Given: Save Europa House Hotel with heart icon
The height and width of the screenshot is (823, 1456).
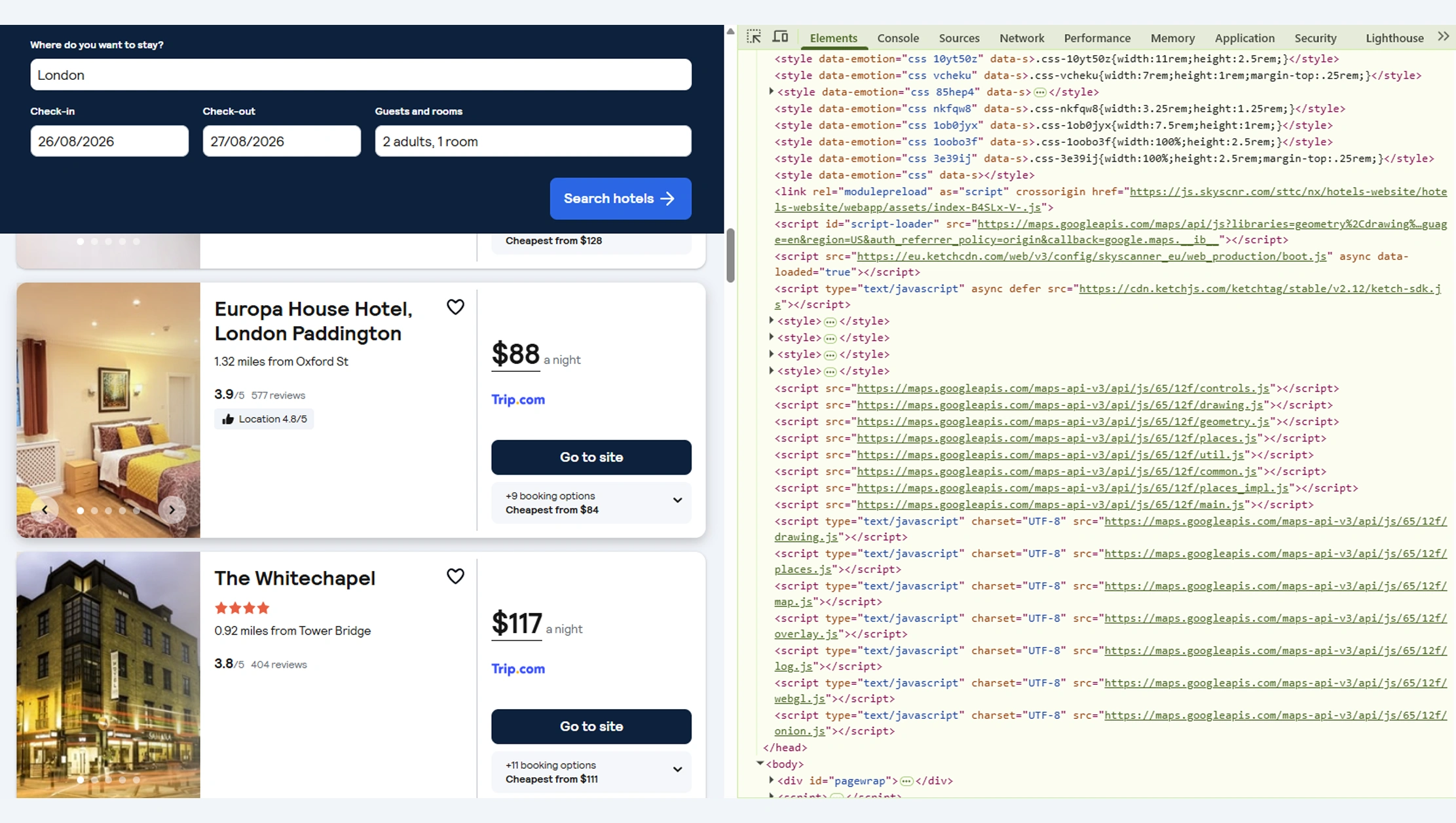Looking at the screenshot, I should click(x=455, y=307).
